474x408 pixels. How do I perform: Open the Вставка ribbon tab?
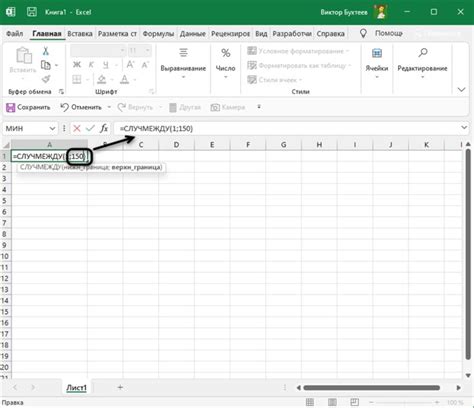[80, 34]
